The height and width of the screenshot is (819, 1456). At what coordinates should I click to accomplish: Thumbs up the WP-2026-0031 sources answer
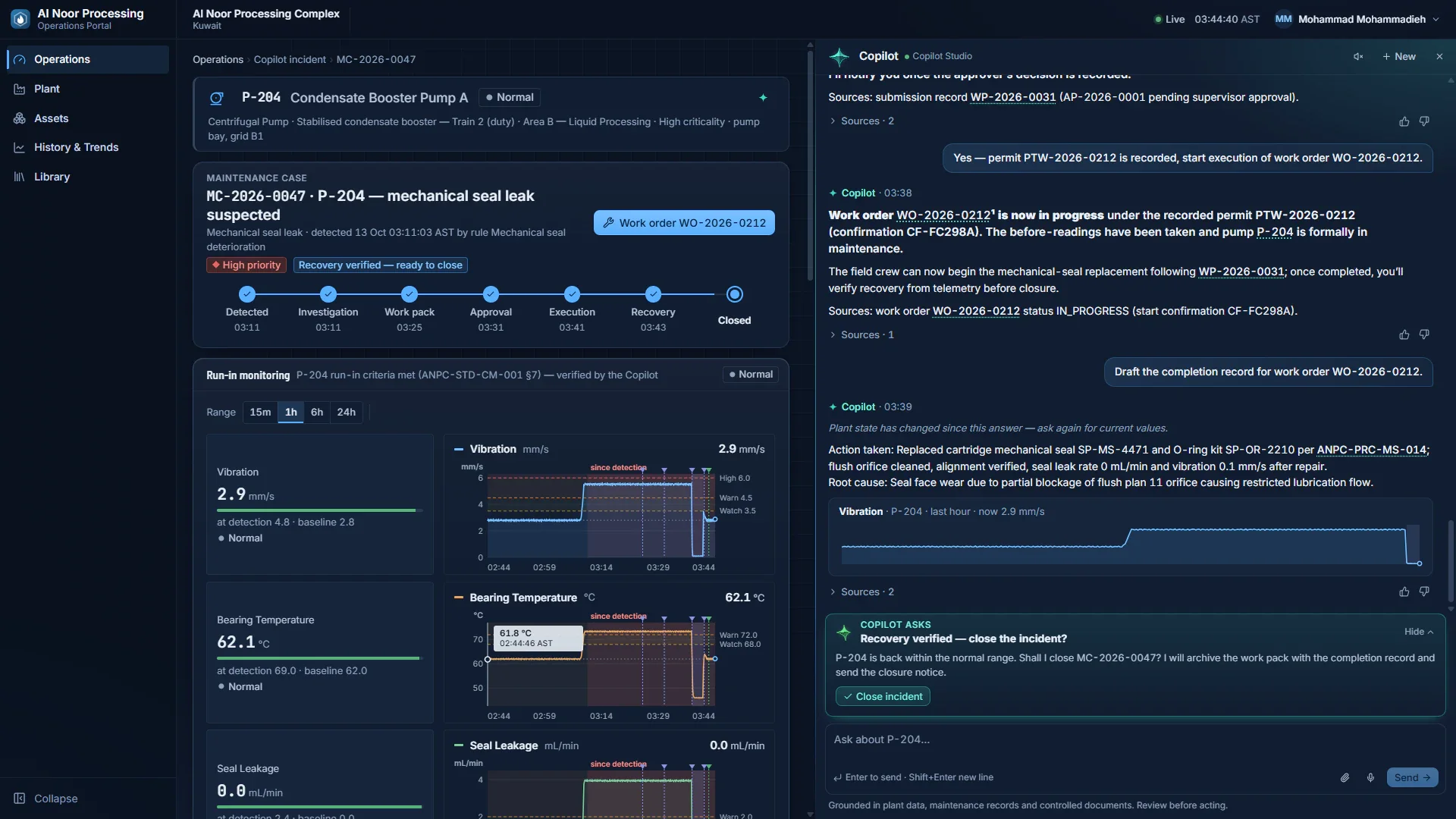[x=1404, y=121]
